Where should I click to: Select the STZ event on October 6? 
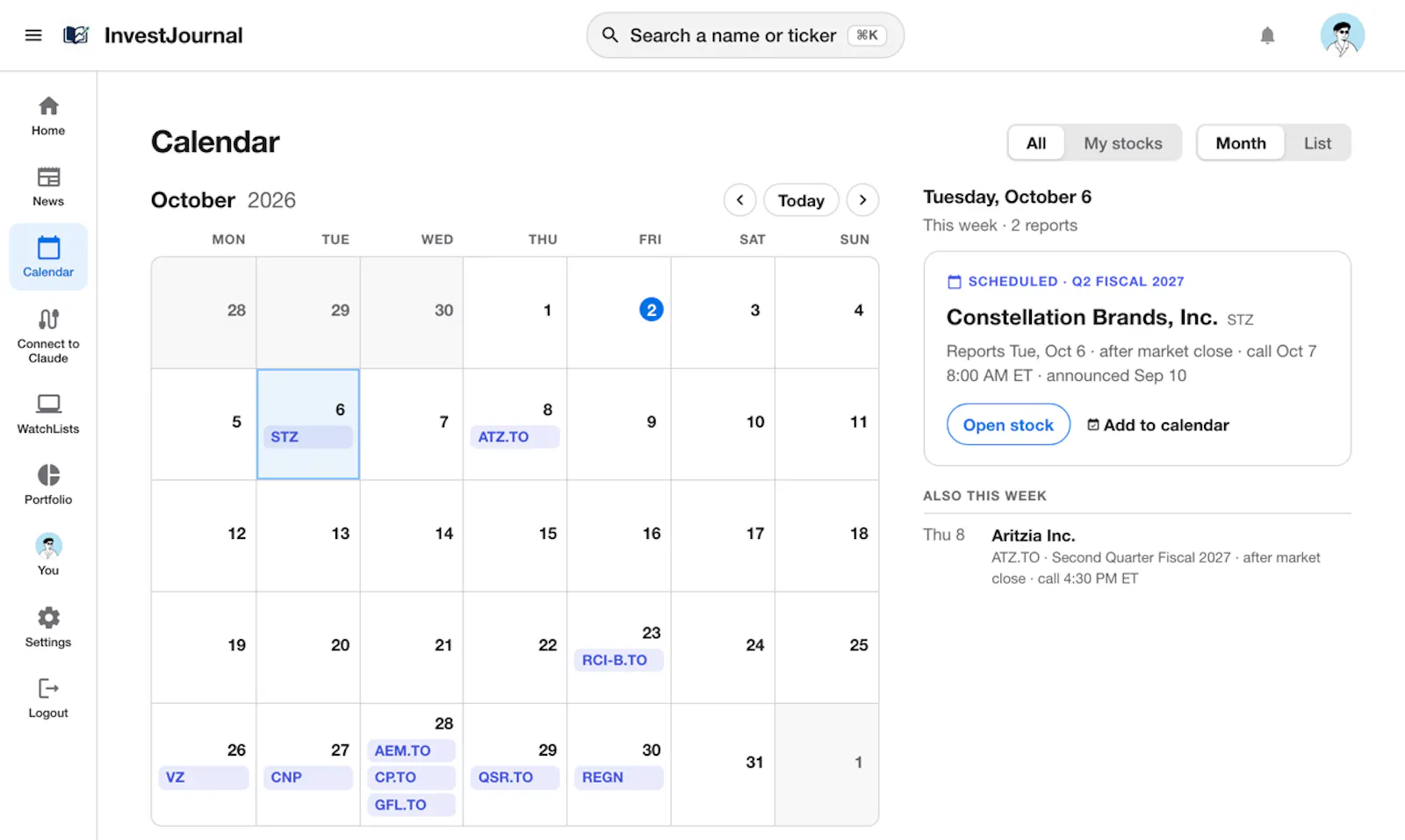[307, 437]
